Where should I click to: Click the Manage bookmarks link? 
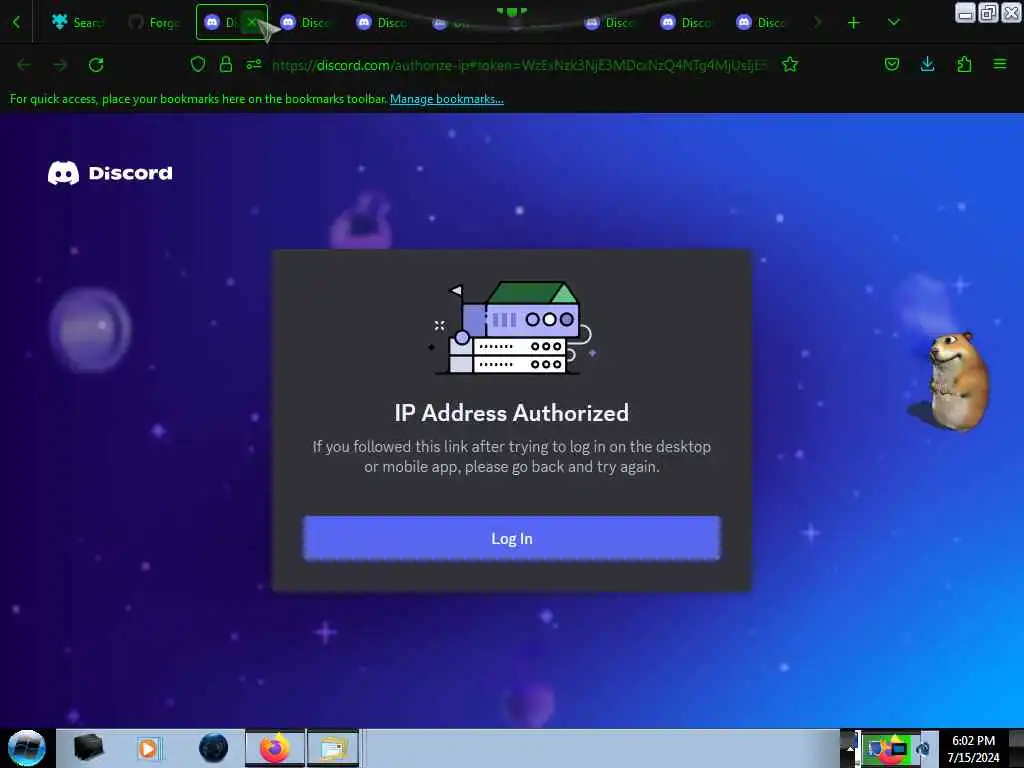tap(447, 99)
